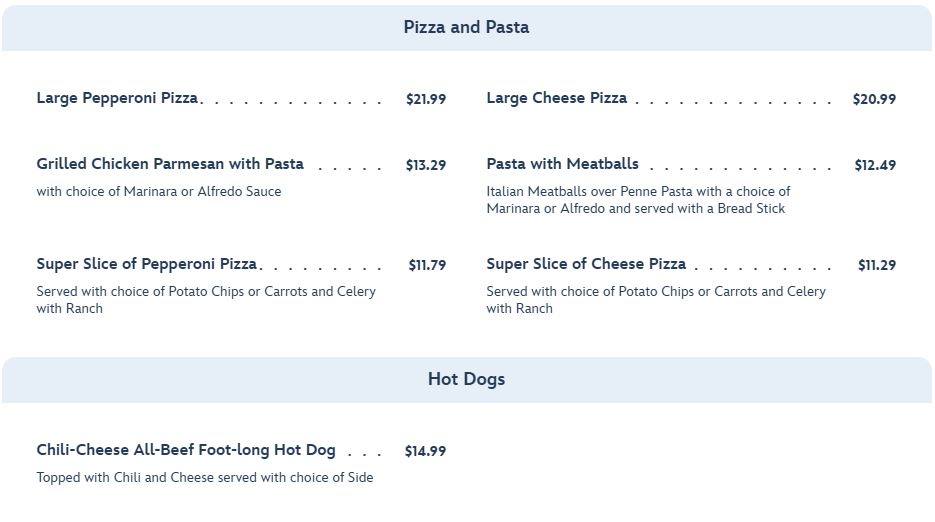Click the side description under Super Slice of Cheese Pizza
935x522 pixels.
click(x=656, y=300)
